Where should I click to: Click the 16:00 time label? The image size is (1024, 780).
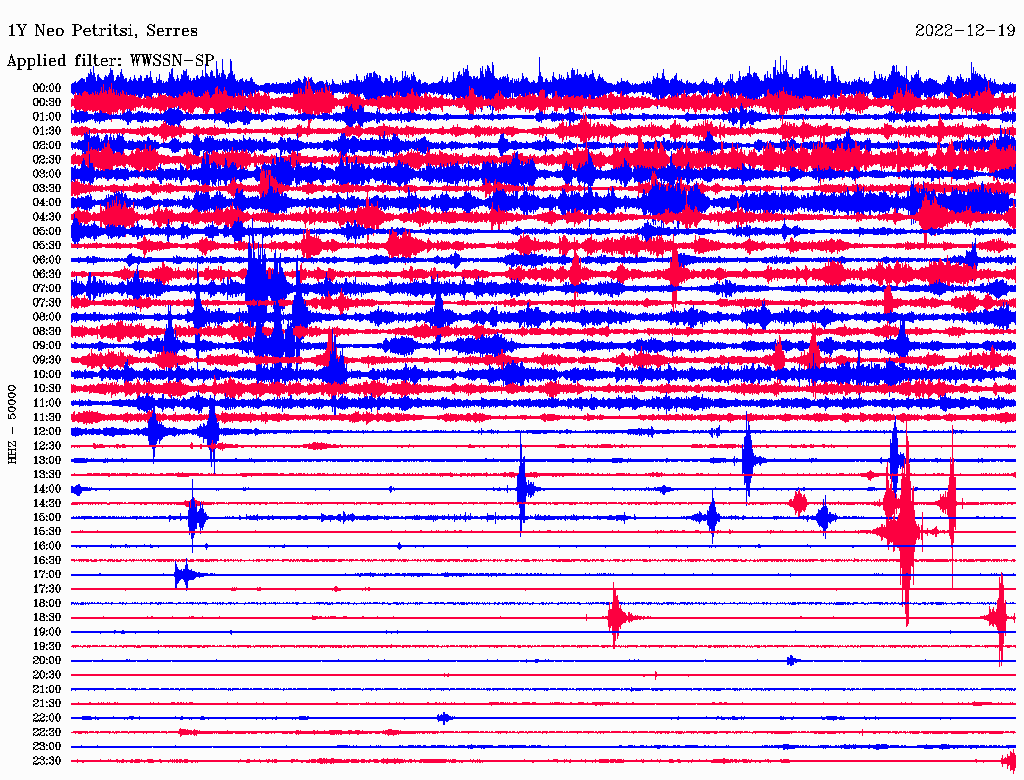pyautogui.click(x=47, y=546)
